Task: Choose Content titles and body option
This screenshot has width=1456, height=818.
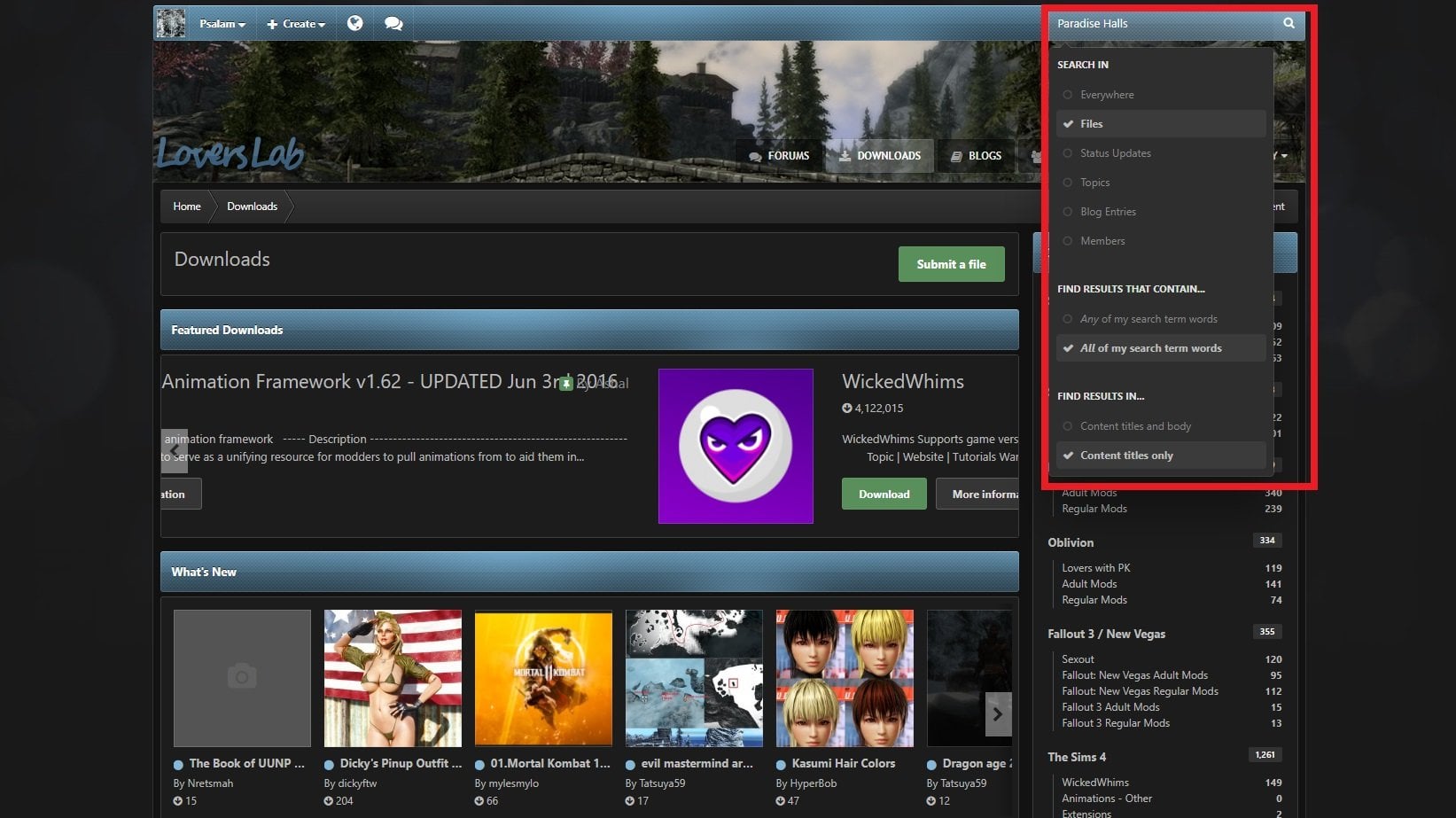Action: click(x=1160, y=426)
